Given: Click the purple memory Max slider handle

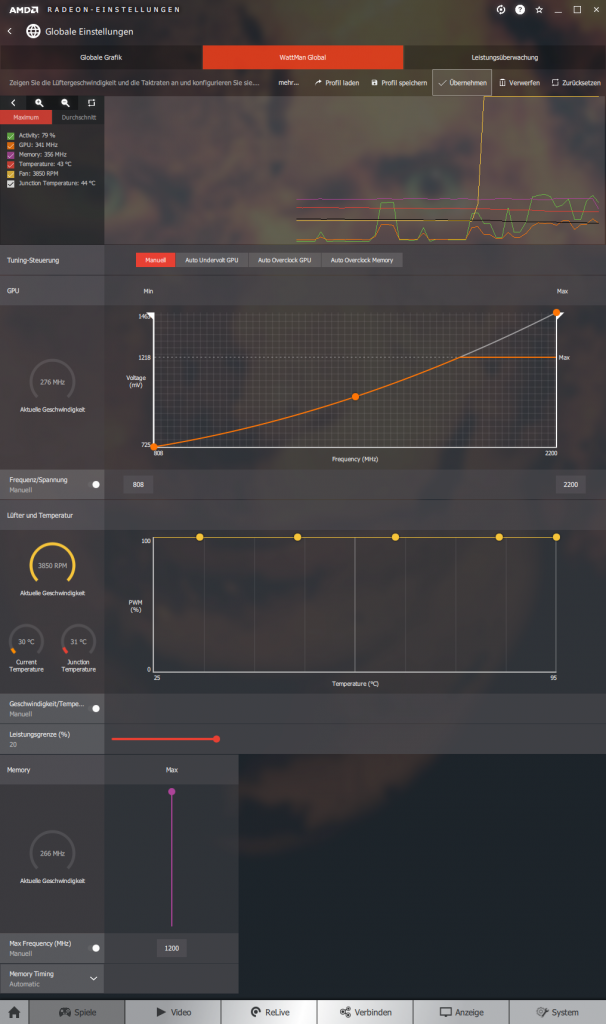Looking at the screenshot, I should pyautogui.click(x=172, y=792).
